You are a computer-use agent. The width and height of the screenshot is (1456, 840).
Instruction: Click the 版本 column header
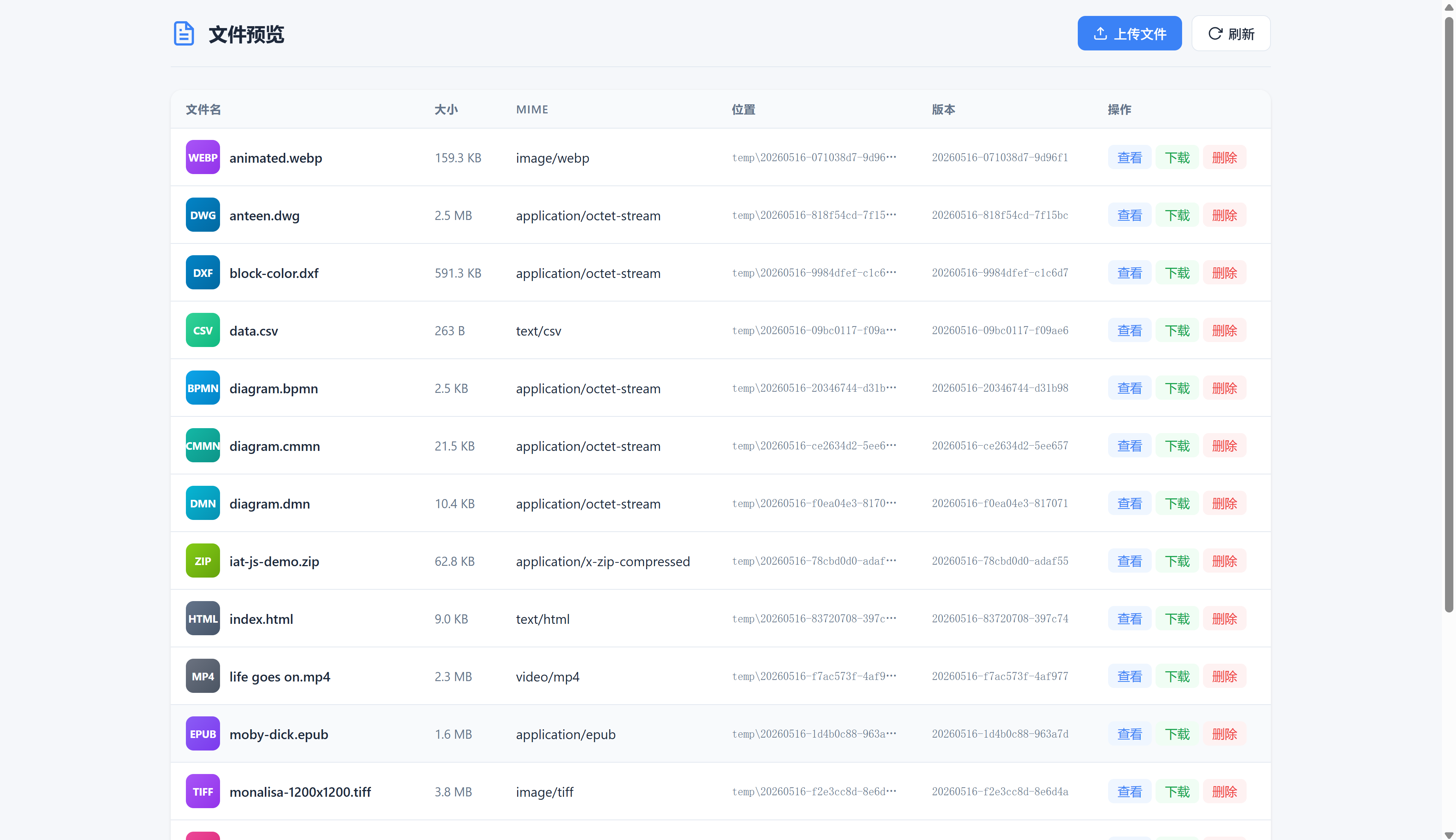(943, 110)
